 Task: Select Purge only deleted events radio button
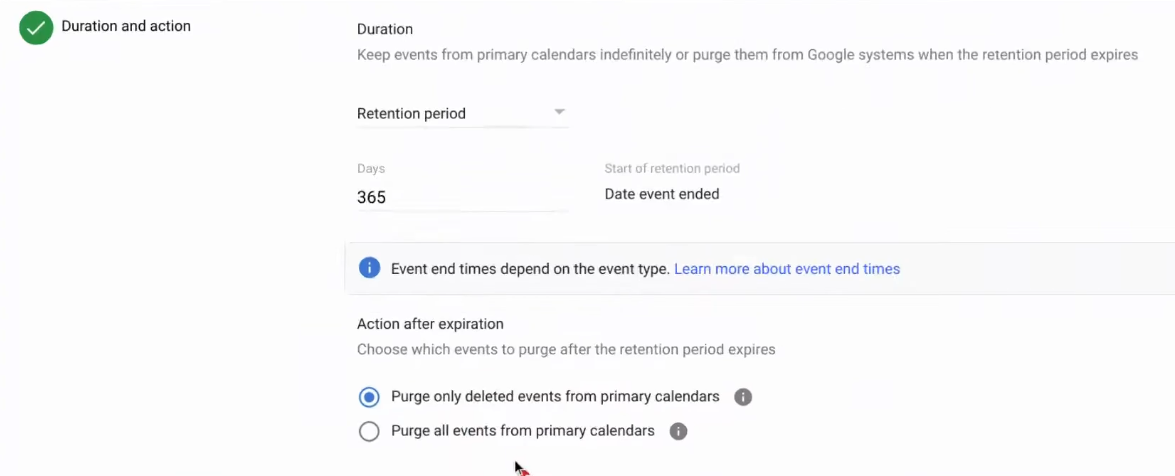pyautogui.click(x=369, y=397)
